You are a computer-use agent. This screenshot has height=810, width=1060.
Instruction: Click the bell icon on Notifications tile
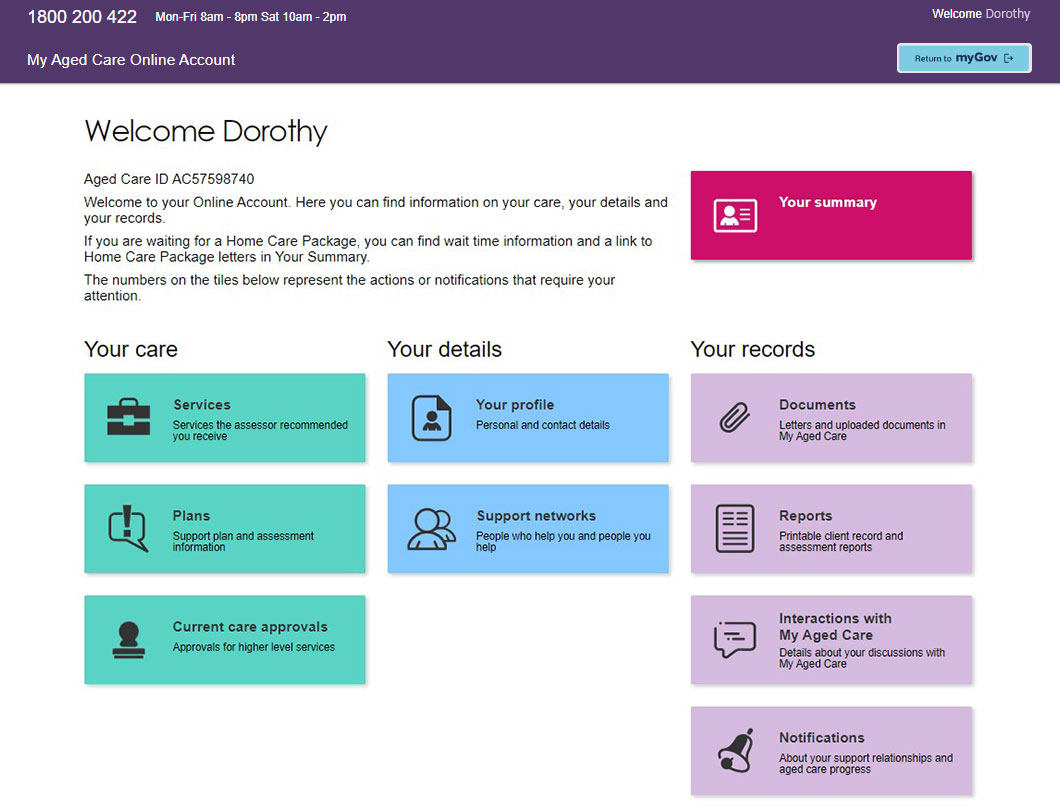coord(736,751)
